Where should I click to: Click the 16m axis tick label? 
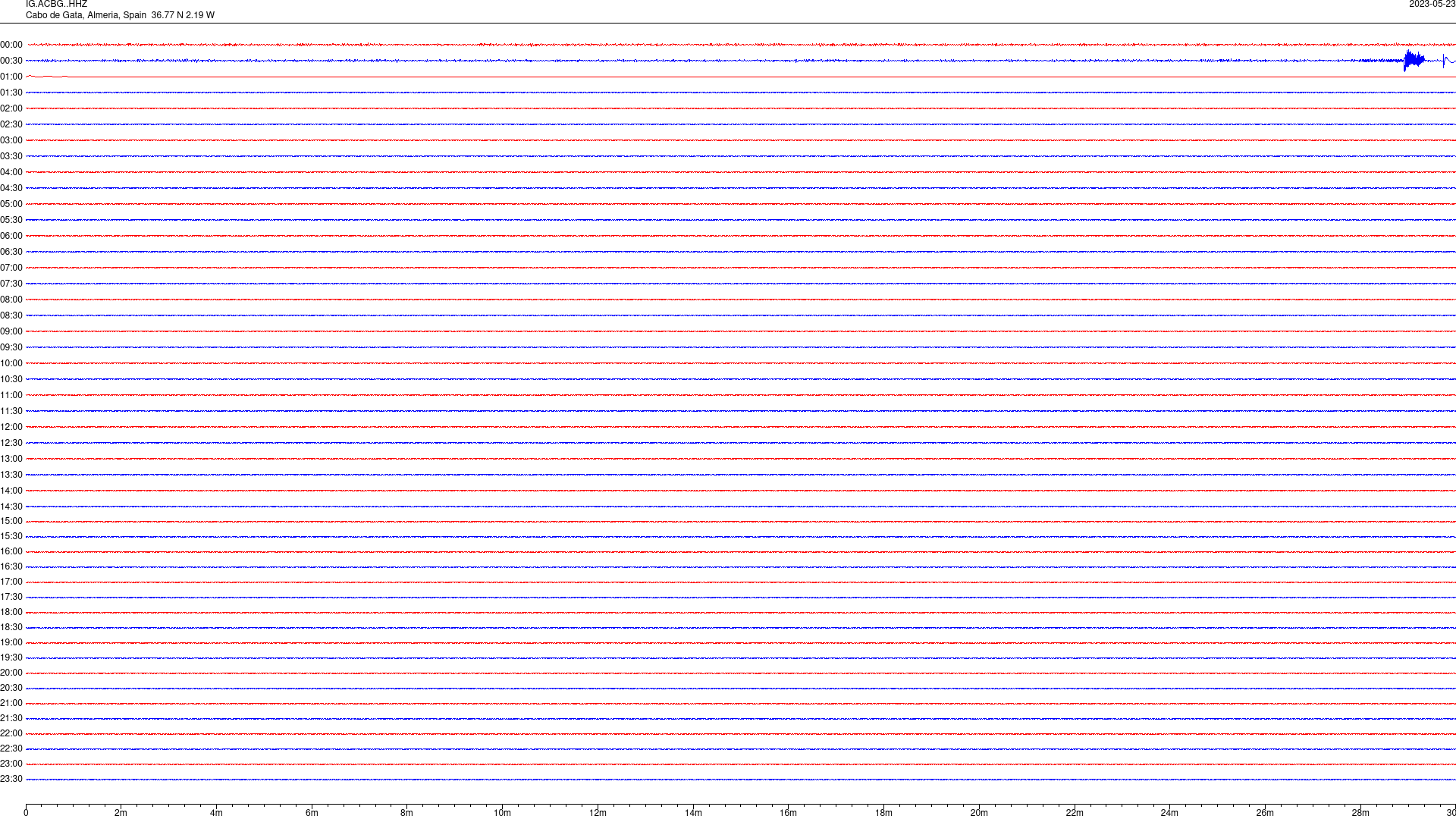pos(789,813)
